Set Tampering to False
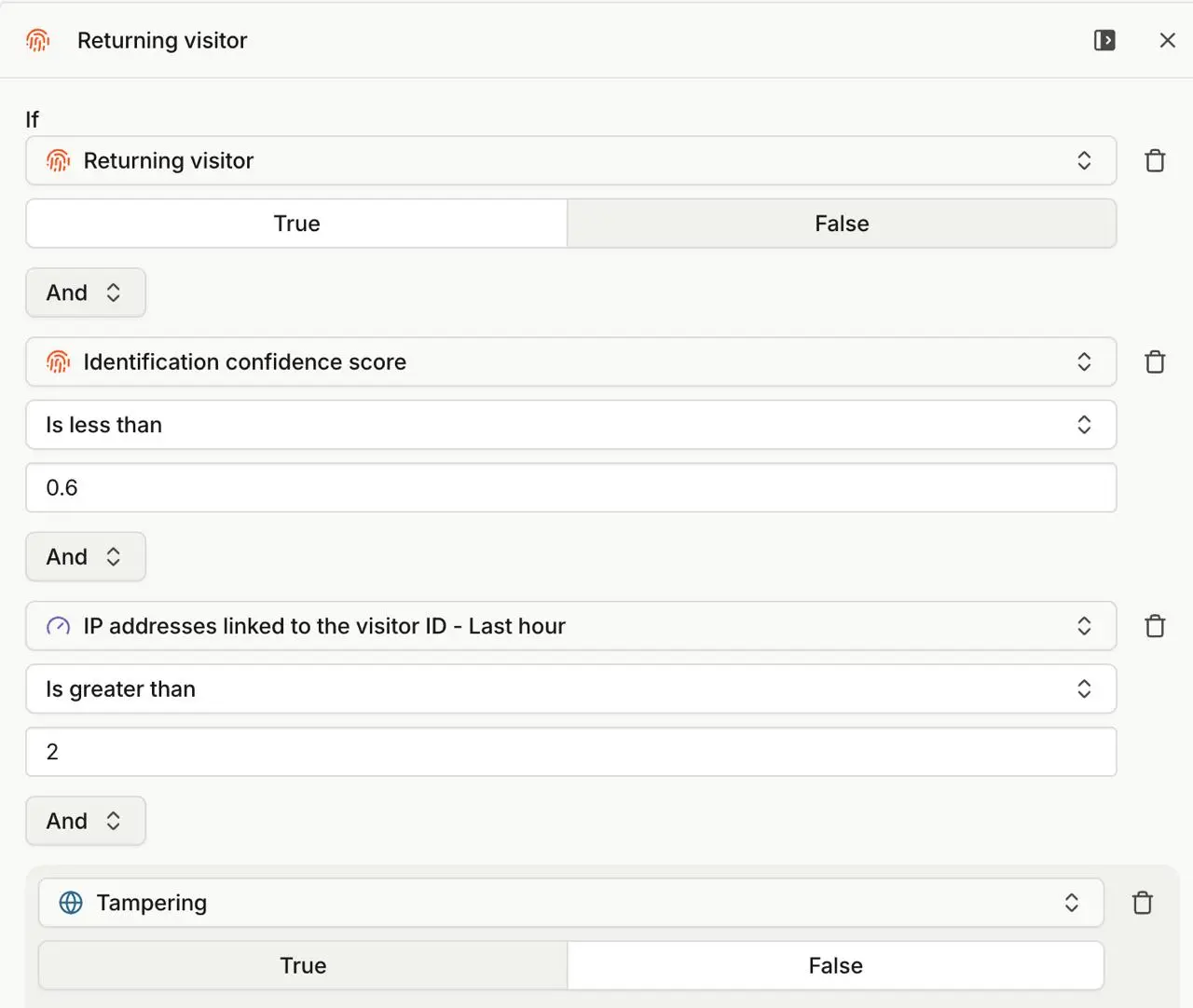 pyautogui.click(x=835, y=966)
